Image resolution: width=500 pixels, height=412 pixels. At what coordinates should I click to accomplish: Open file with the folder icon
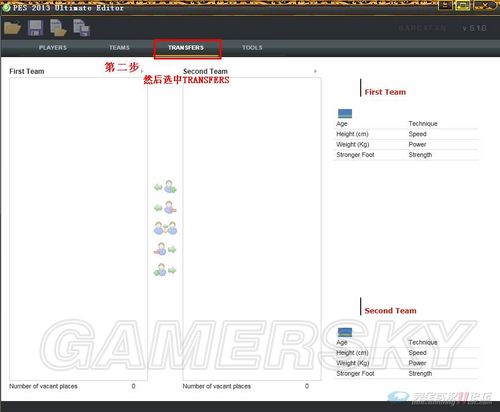(x=12, y=28)
